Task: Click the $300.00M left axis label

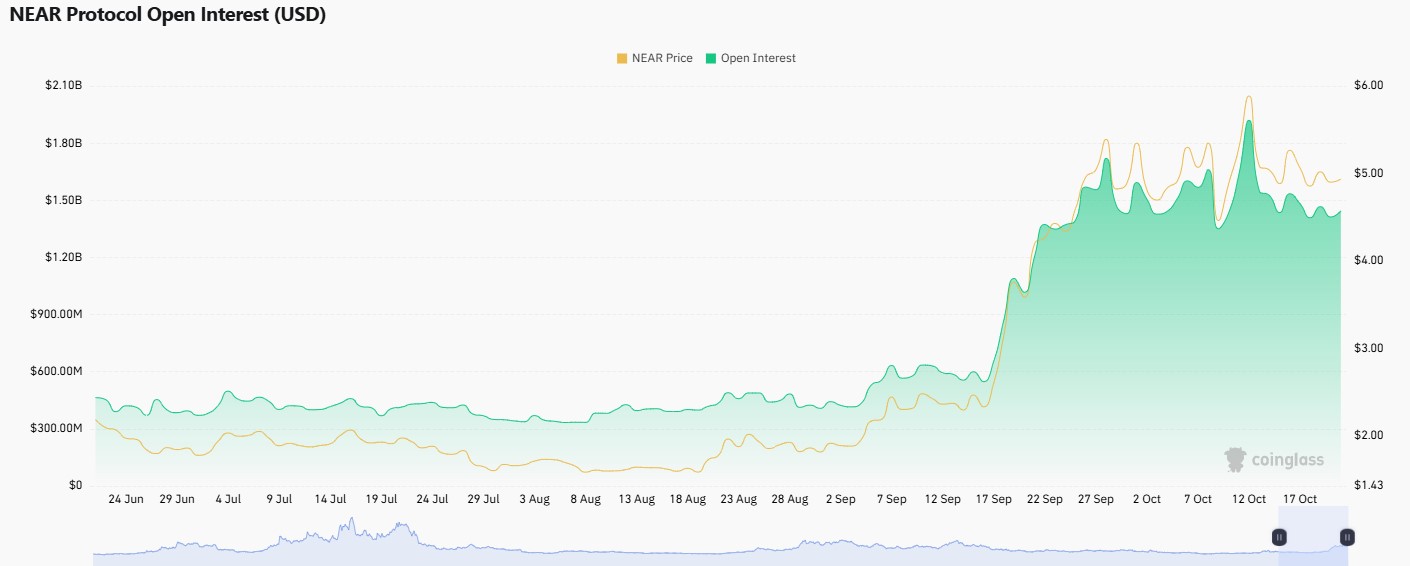Action: pyautogui.click(x=56, y=428)
